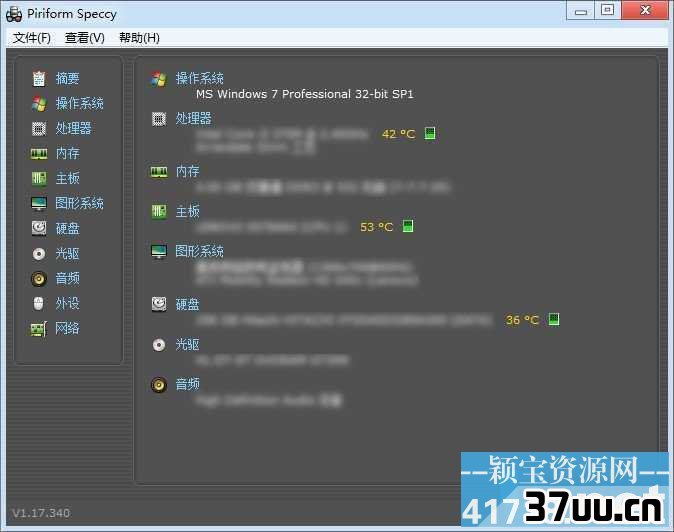
Task: Click the 硬盘 heading in summary panel
Action: (187, 304)
